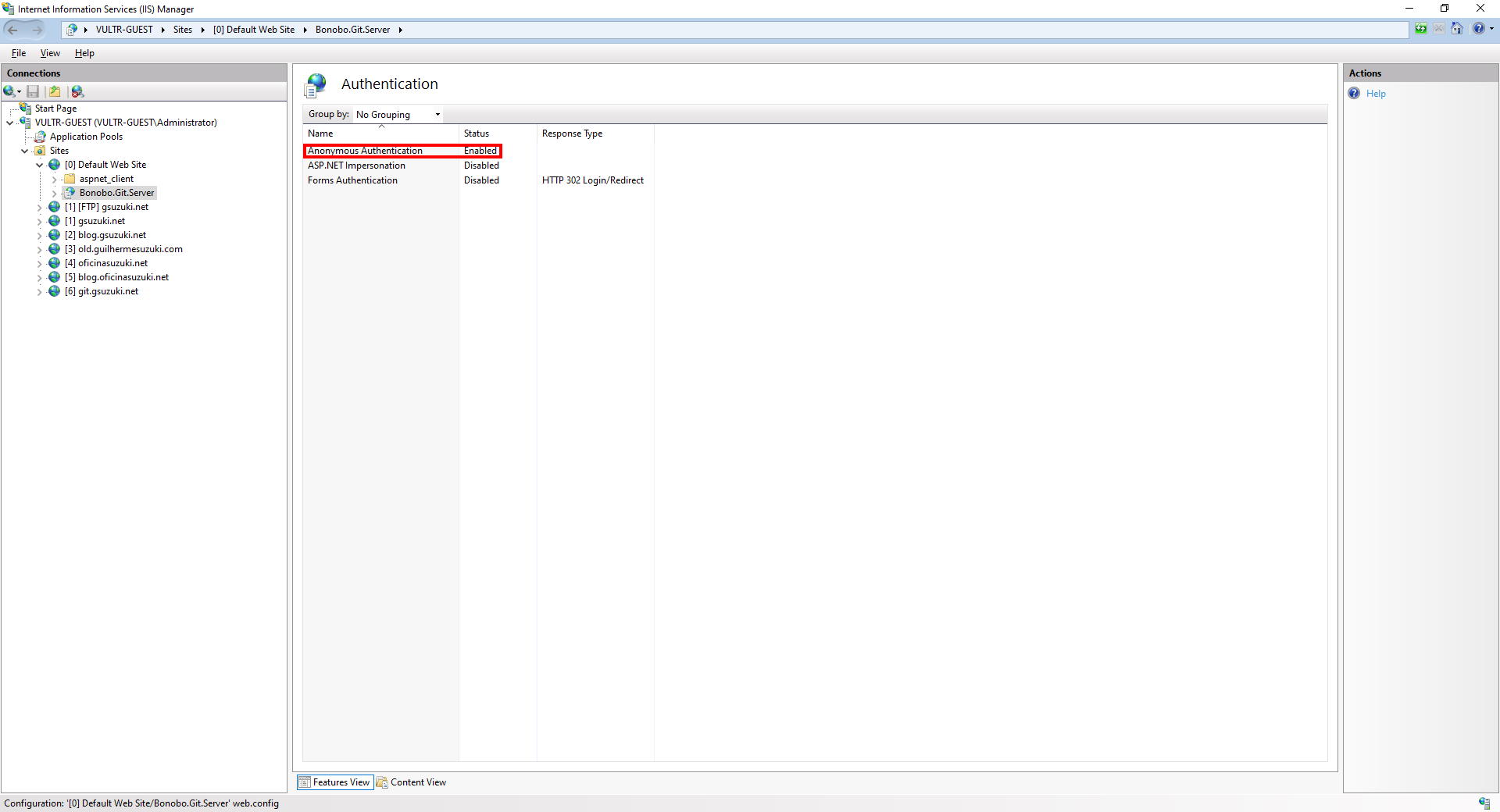The image size is (1500, 812).
Task: Expand the Bonobo.Git.Server node
Action: point(54,193)
